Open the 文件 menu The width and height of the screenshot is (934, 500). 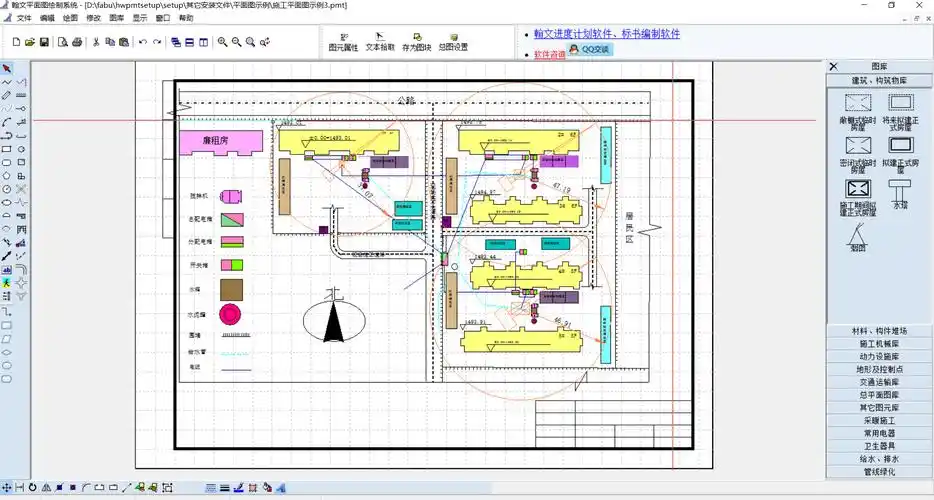[x=24, y=18]
